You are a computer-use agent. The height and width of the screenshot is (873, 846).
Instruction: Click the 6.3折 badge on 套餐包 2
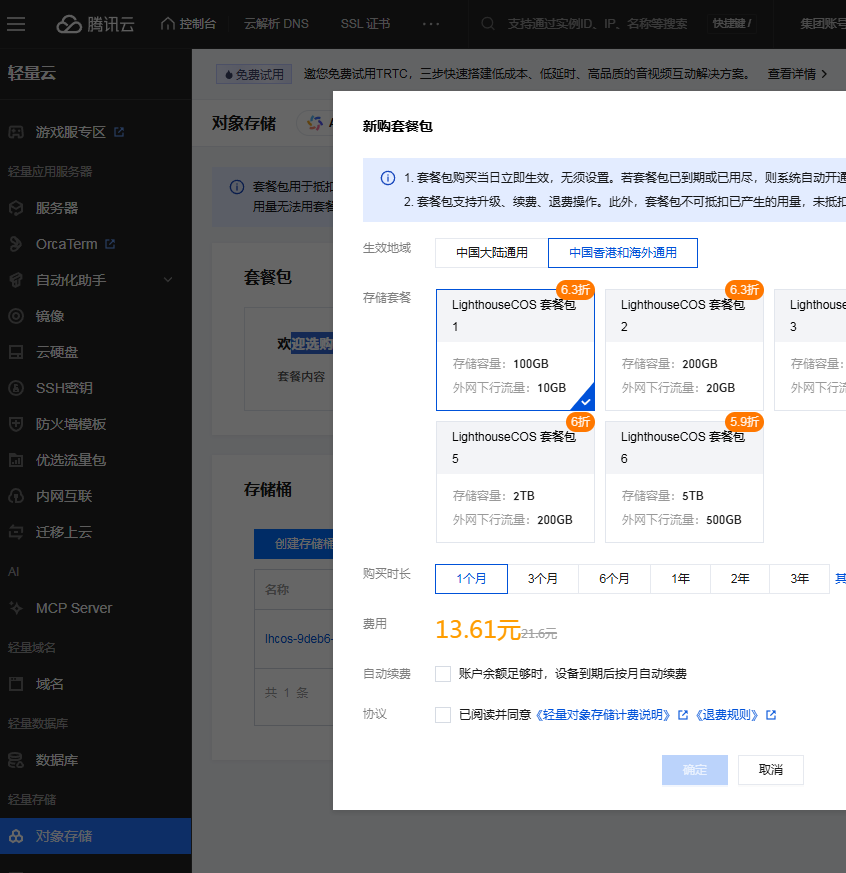(744, 290)
